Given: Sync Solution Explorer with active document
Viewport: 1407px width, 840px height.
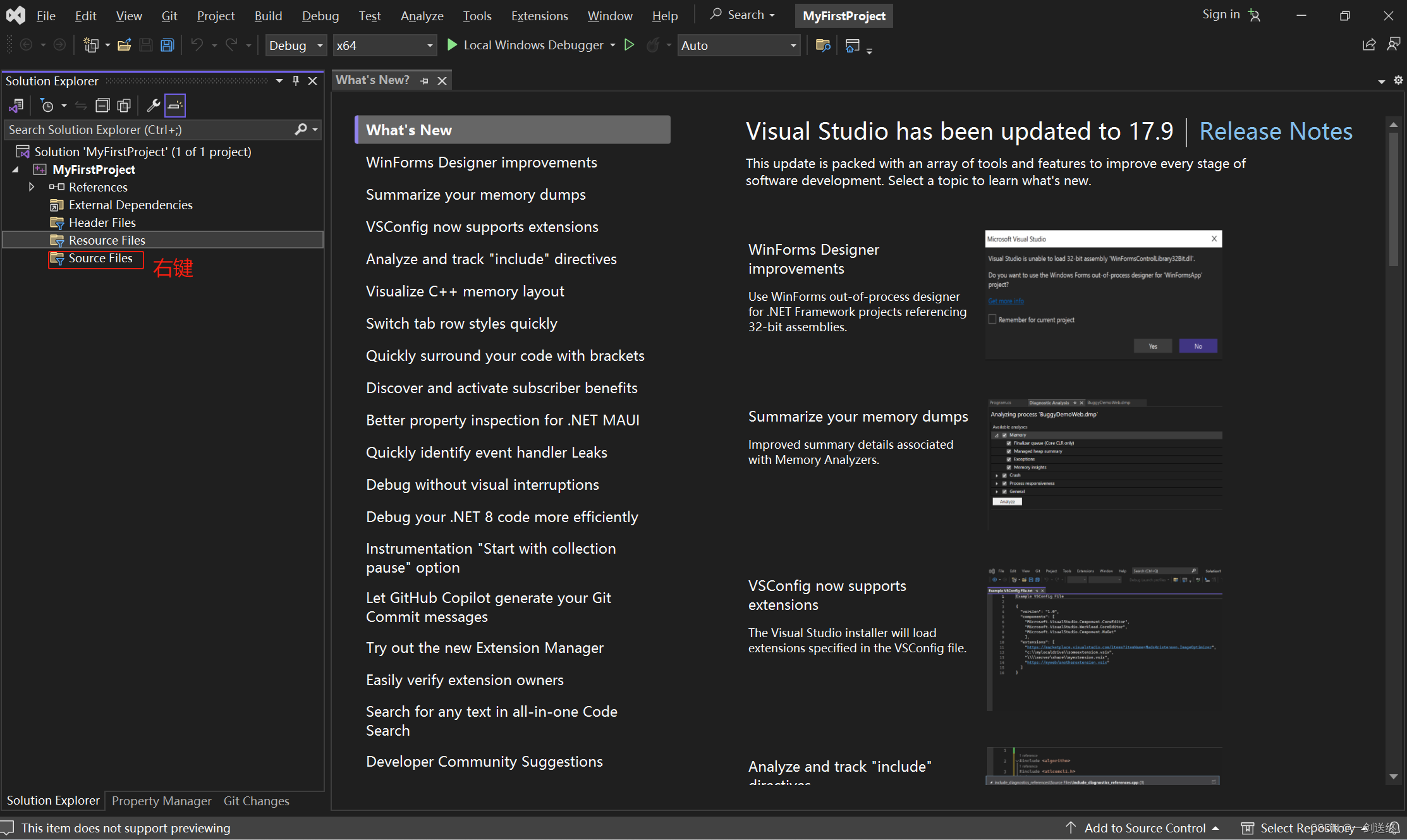Looking at the screenshot, I should 80,105.
